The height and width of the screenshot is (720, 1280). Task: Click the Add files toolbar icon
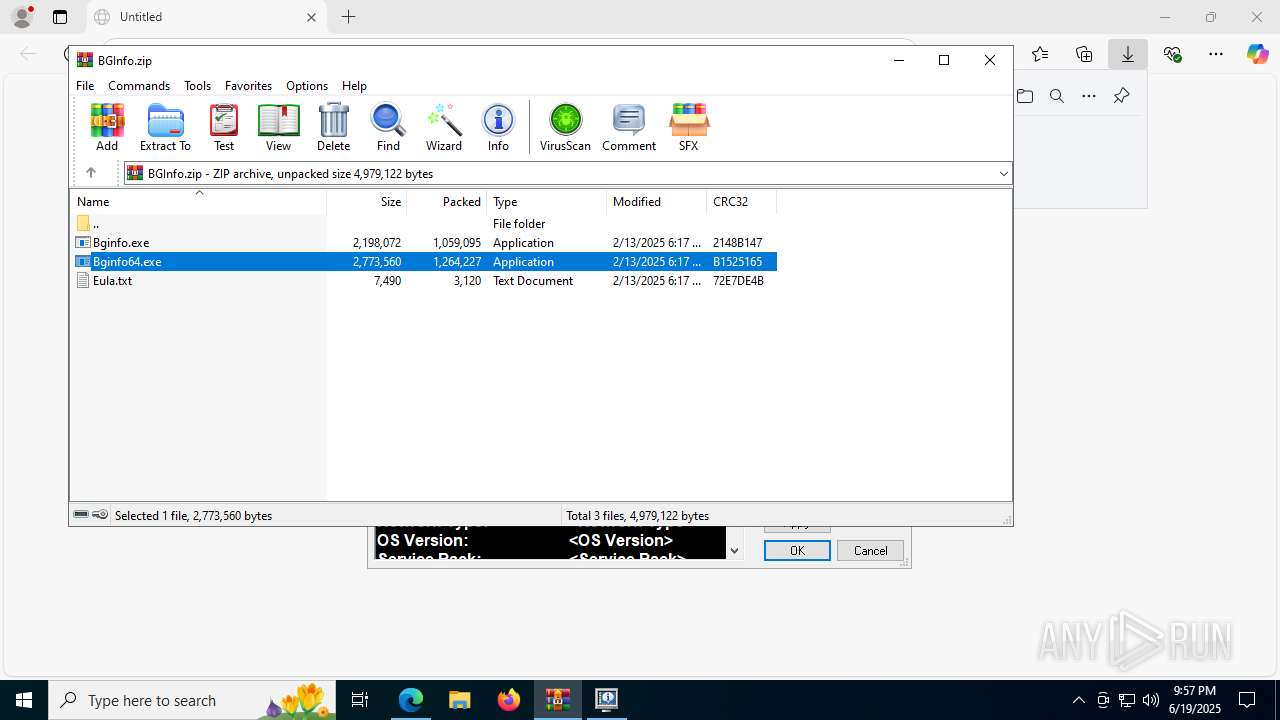coord(107,127)
